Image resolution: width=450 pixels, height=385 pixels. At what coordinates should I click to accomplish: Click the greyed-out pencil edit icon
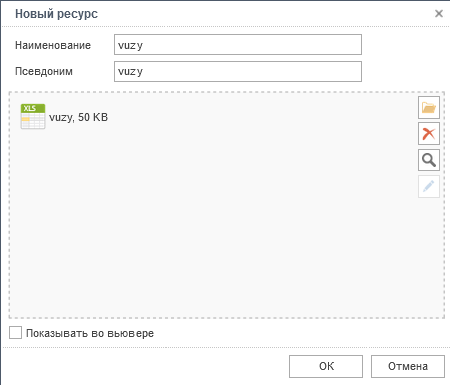429,186
